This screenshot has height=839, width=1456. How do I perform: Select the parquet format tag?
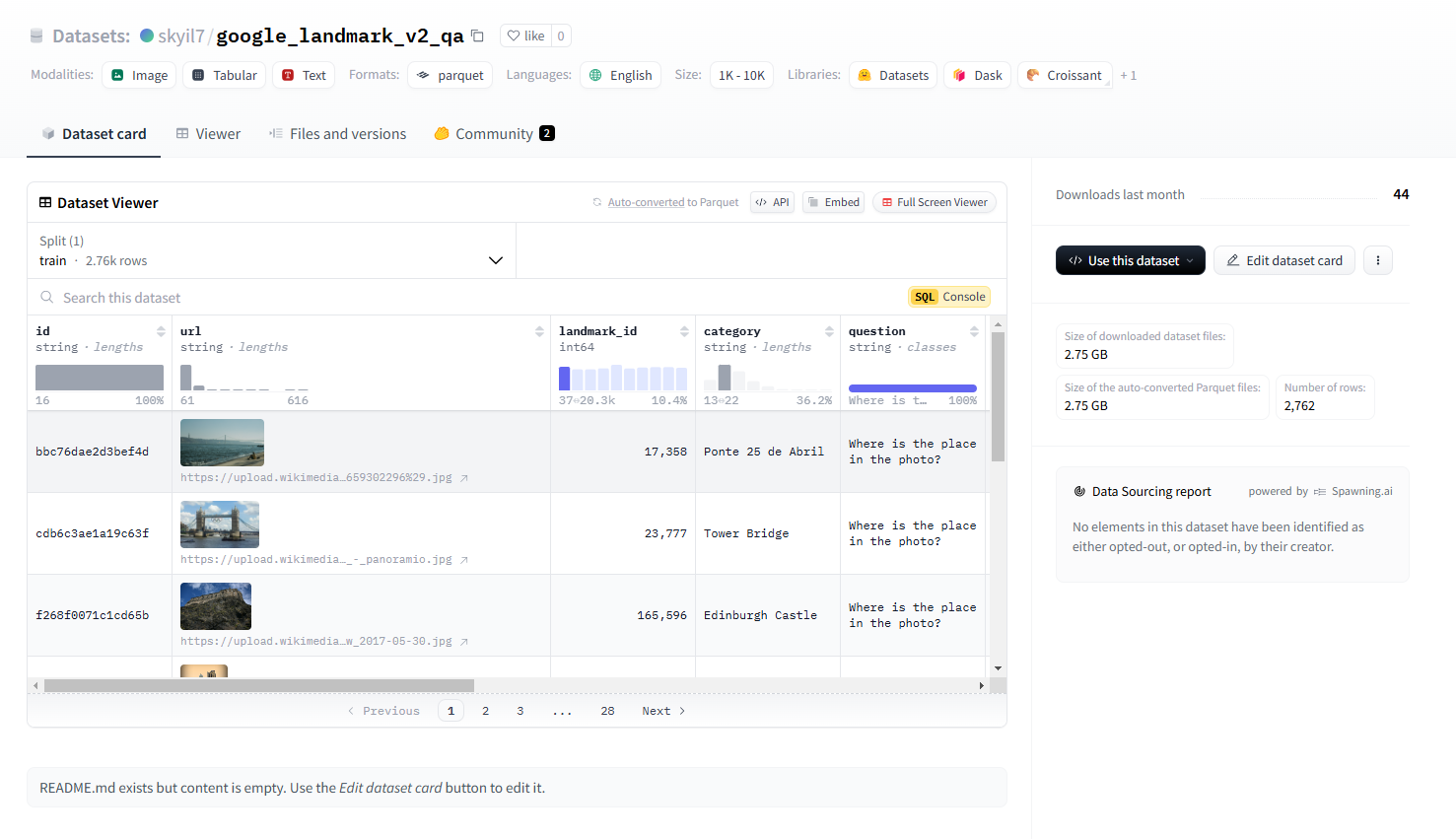[450, 75]
